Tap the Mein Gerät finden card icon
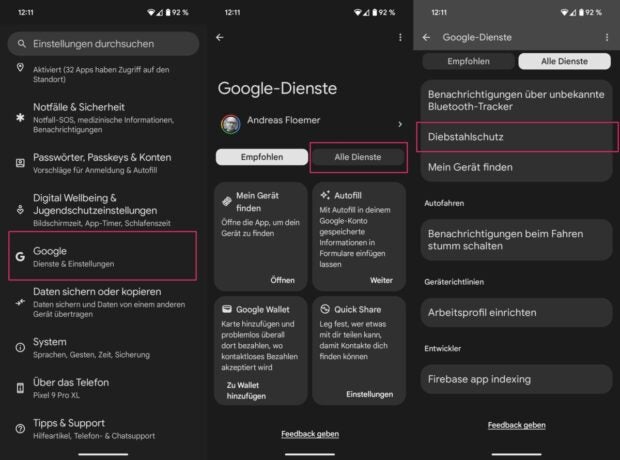The image size is (620, 460). (x=227, y=201)
